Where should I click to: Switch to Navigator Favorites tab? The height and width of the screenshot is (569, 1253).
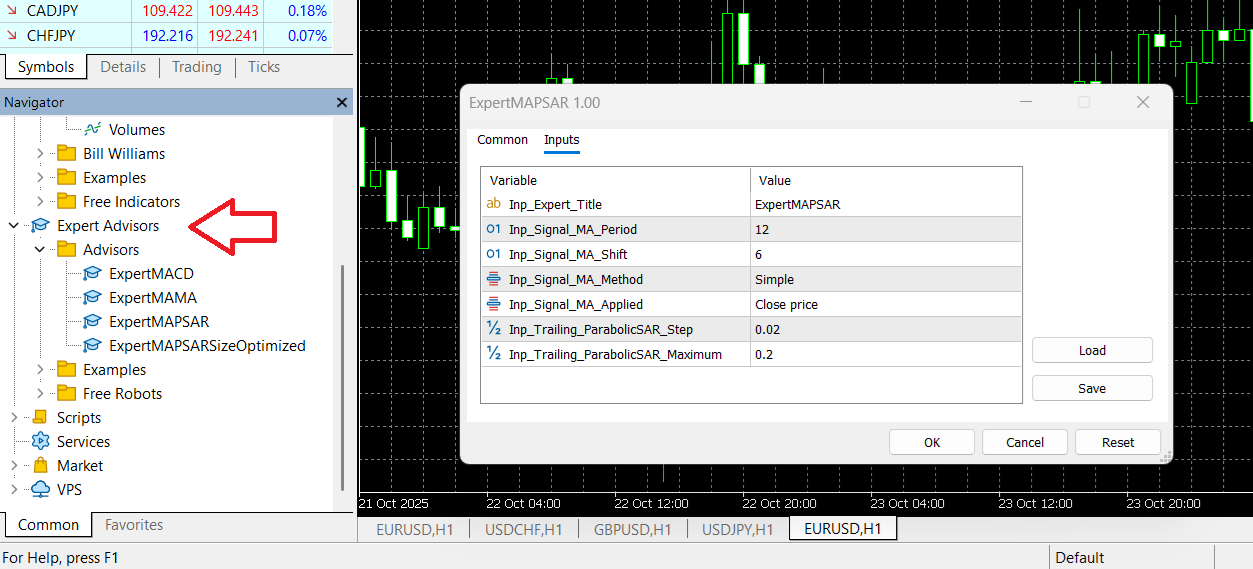[x=134, y=525]
